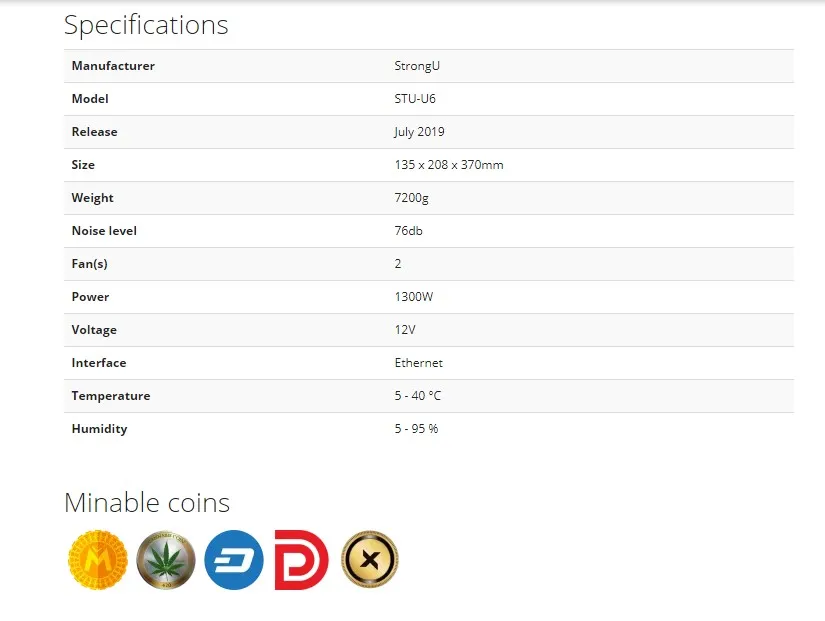Click the STU-U6 model value
This screenshot has height=621, width=825.
pos(415,99)
